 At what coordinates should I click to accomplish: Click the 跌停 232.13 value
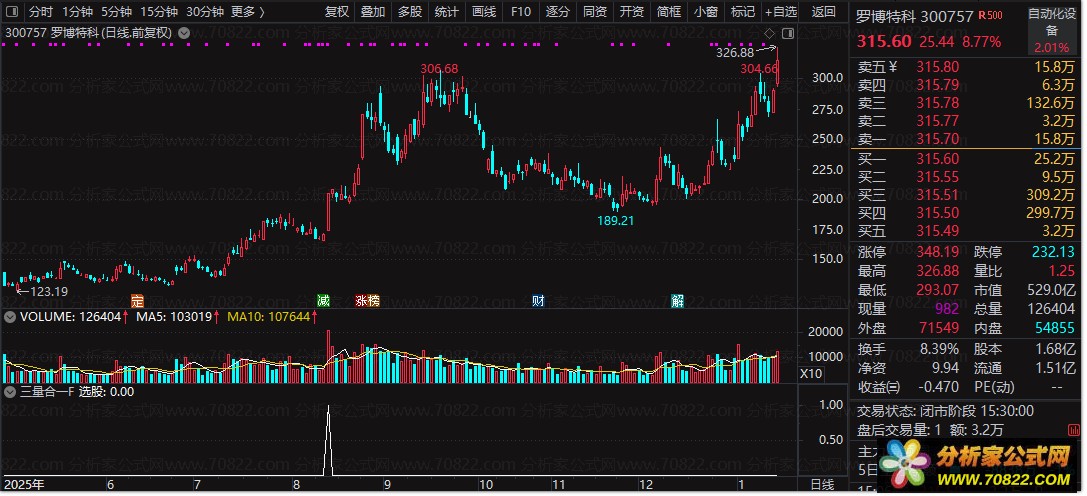tap(1053, 252)
